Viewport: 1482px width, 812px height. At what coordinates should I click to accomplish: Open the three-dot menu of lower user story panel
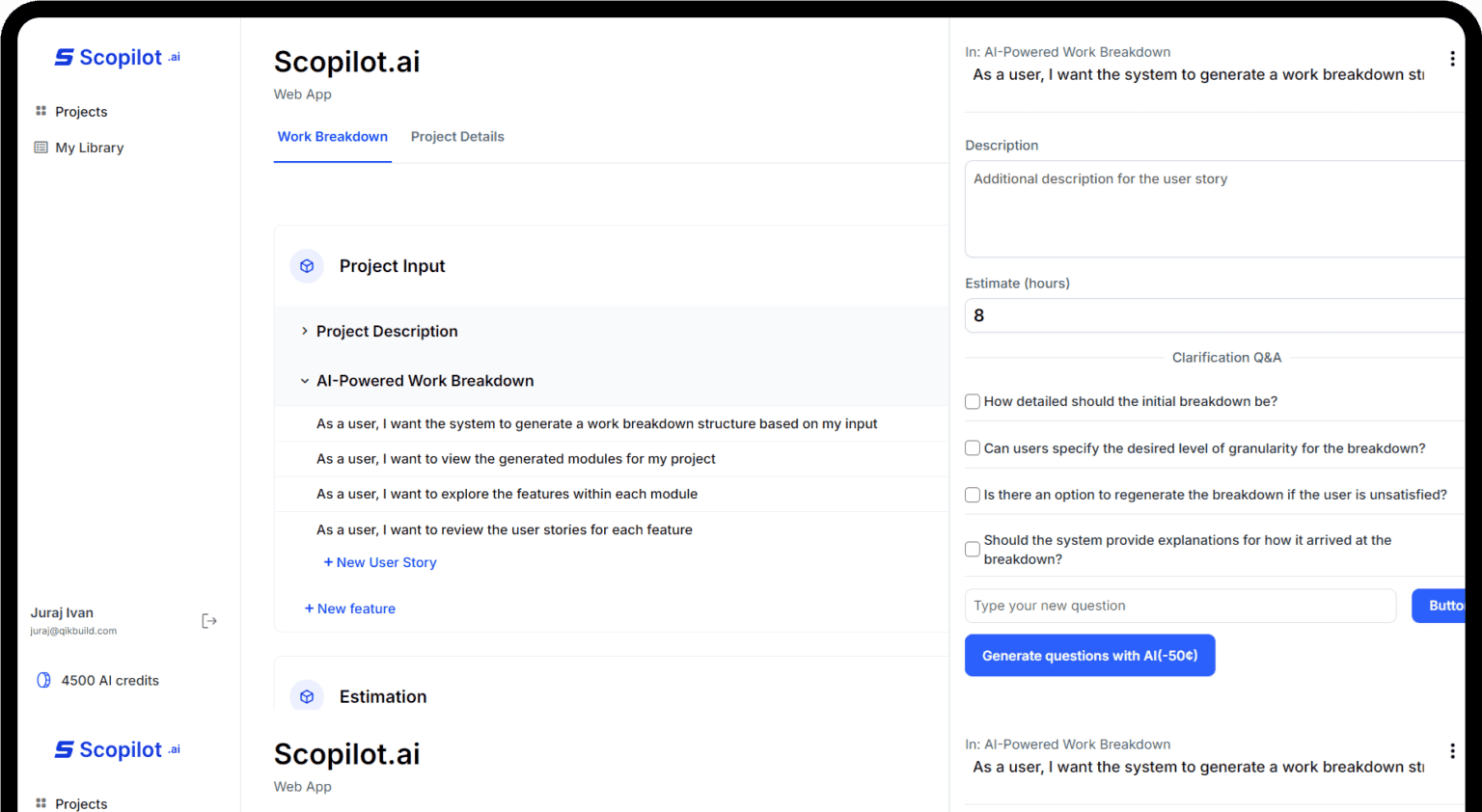1452,751
